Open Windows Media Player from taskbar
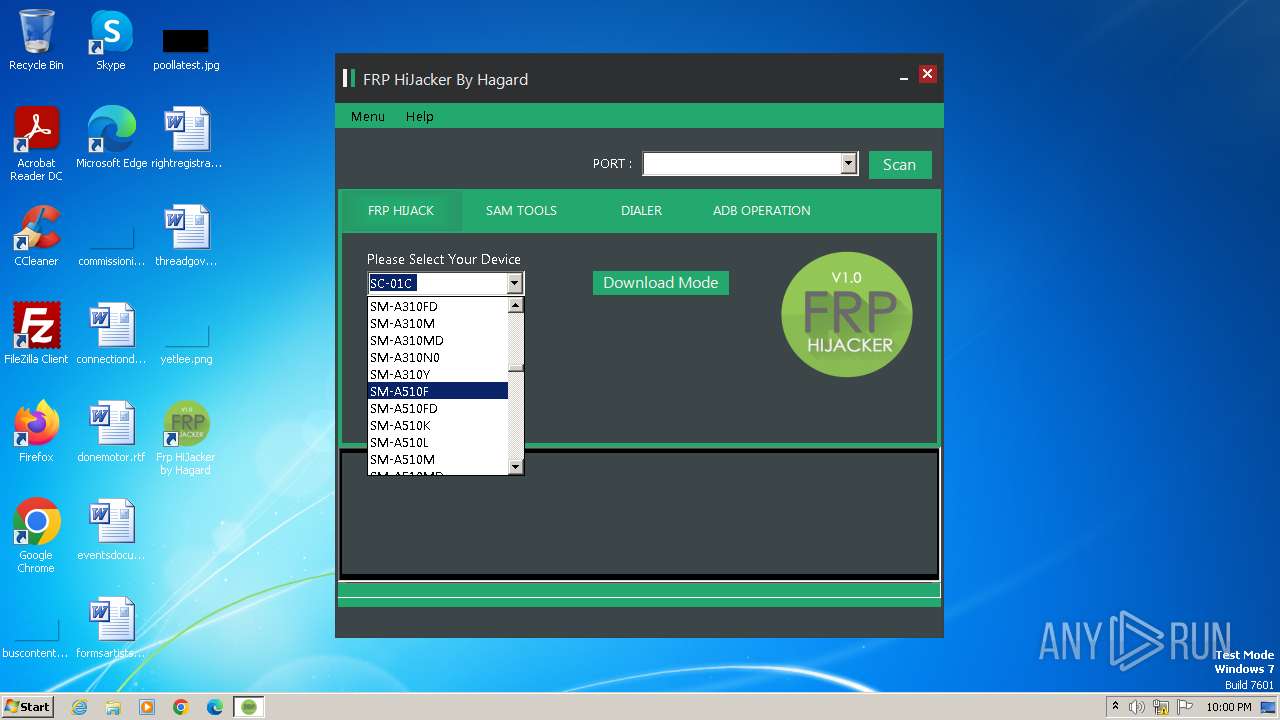The image size is (1280, 720). (x=147, y=707)
